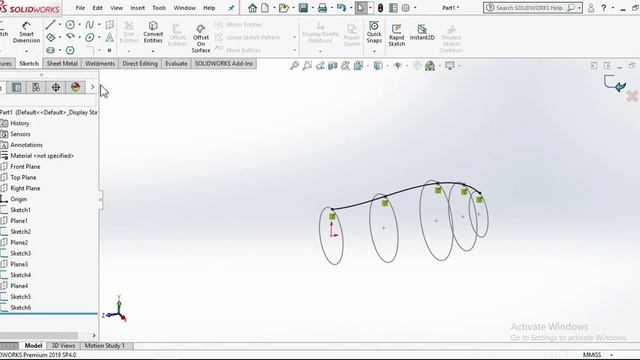Expand the Smart Dimension dropdown arrow
The height and width of the screenshot is (360, 640).
pos(27,51)
